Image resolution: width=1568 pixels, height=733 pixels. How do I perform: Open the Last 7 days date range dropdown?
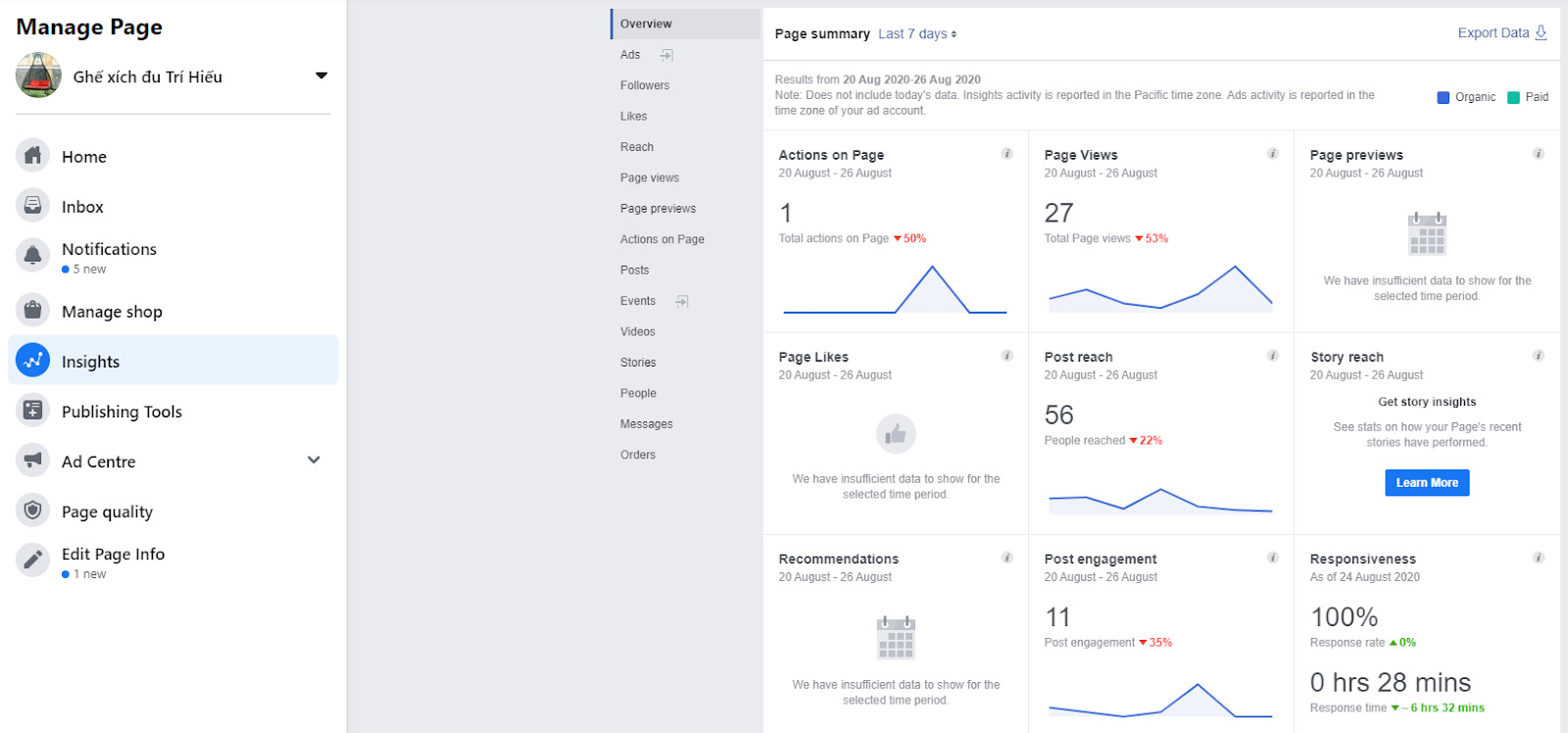pos(917,33)
